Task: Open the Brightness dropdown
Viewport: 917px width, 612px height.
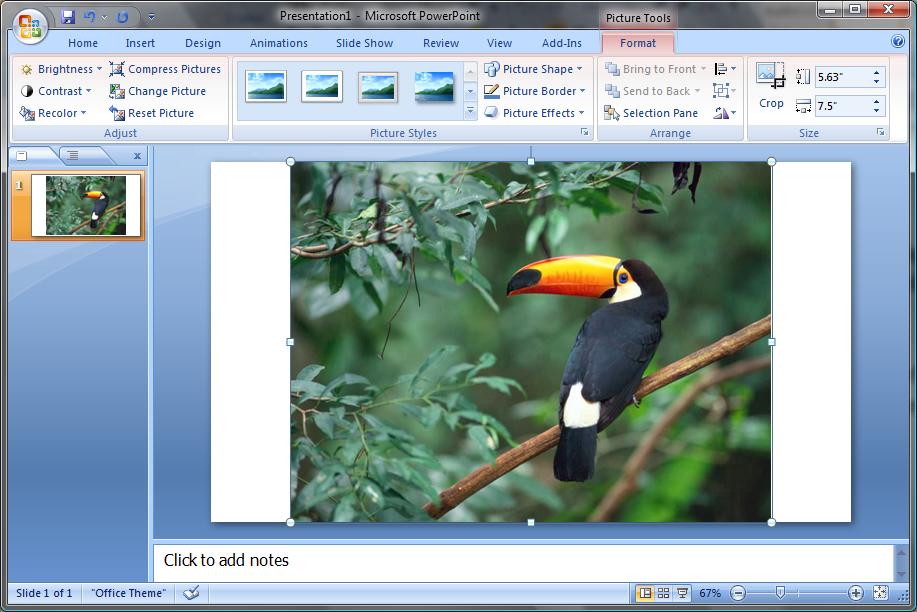Action: coord(61,69)
